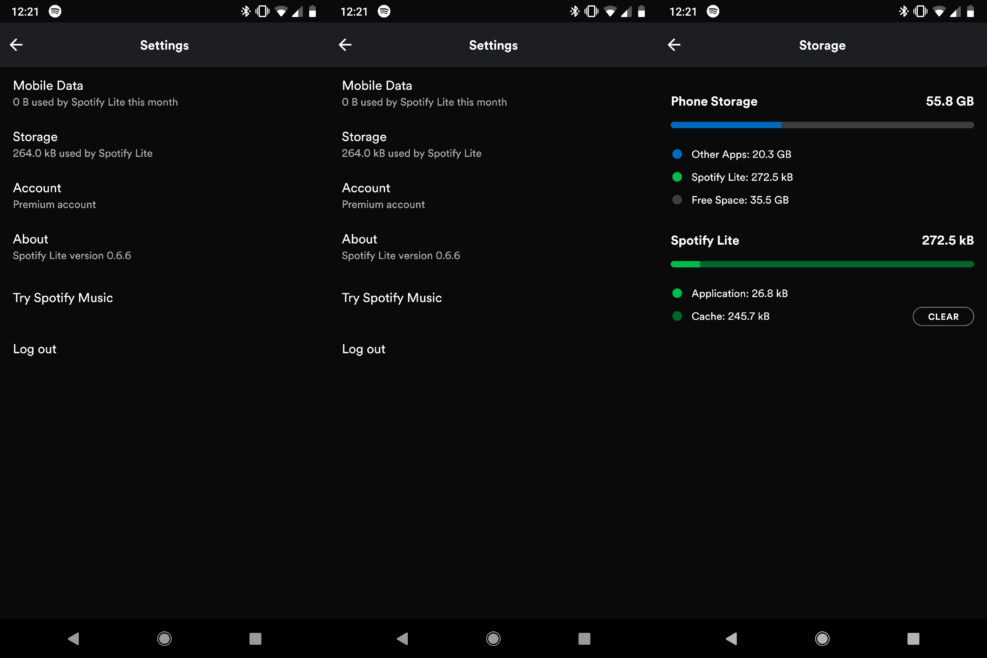987x658 pixels.
Task: Tap back arrow on Storage screen
Action: (674, 45)
